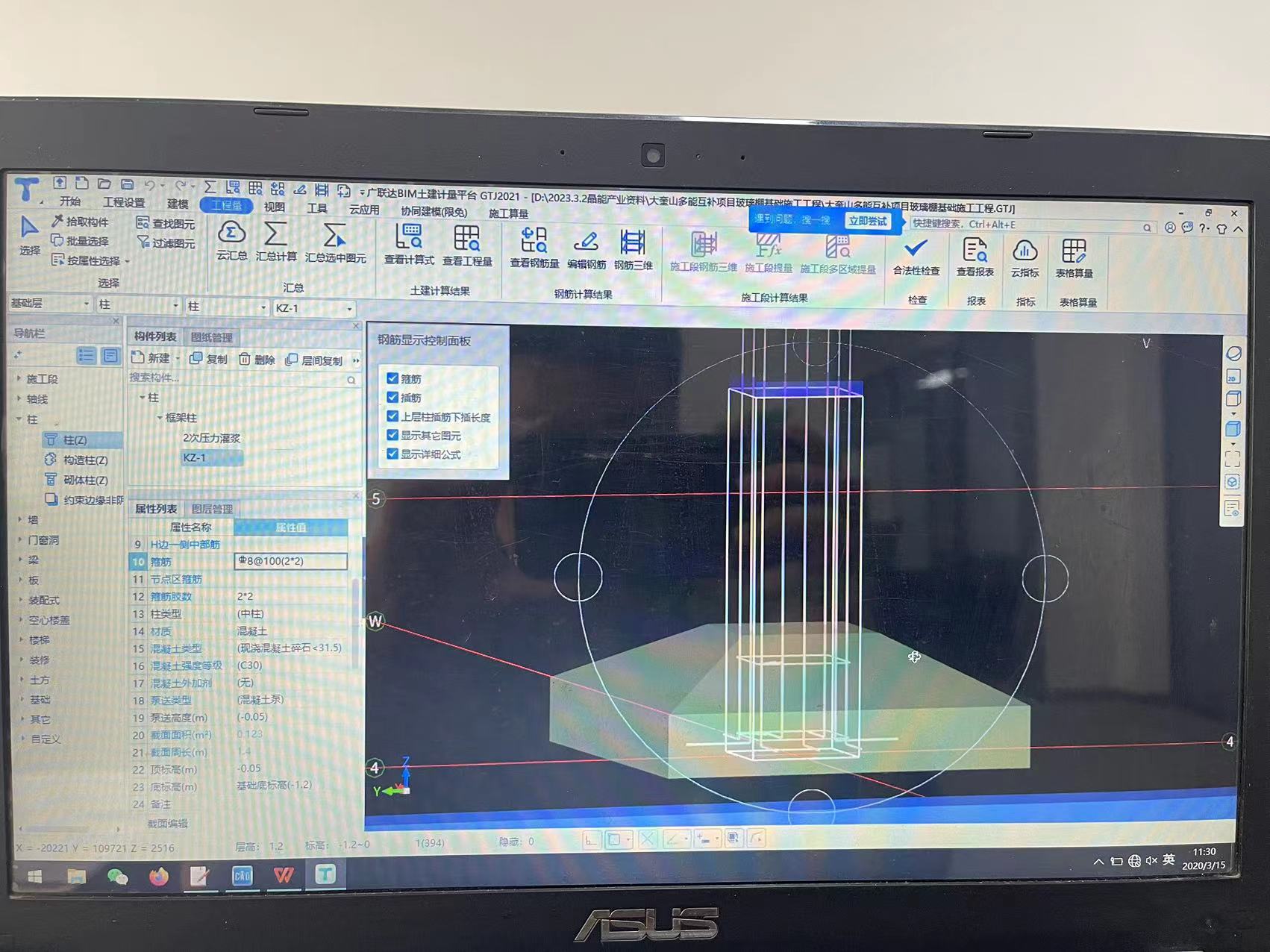Click 截面编辑 at bottom of property list
The height and width of the screenshot is (952, 1270).
point(168,823)
